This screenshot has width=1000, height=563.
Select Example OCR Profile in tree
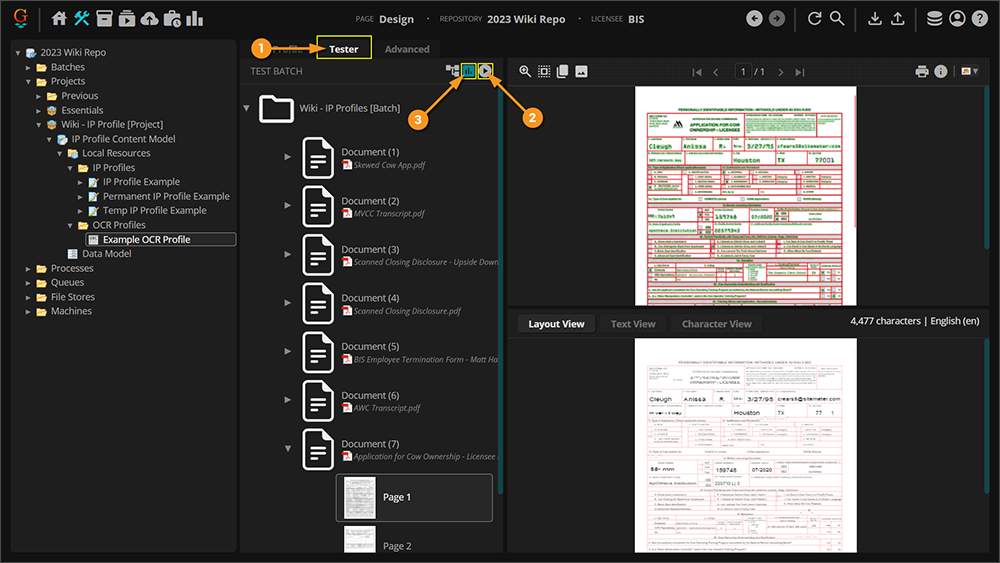point(146,240)
